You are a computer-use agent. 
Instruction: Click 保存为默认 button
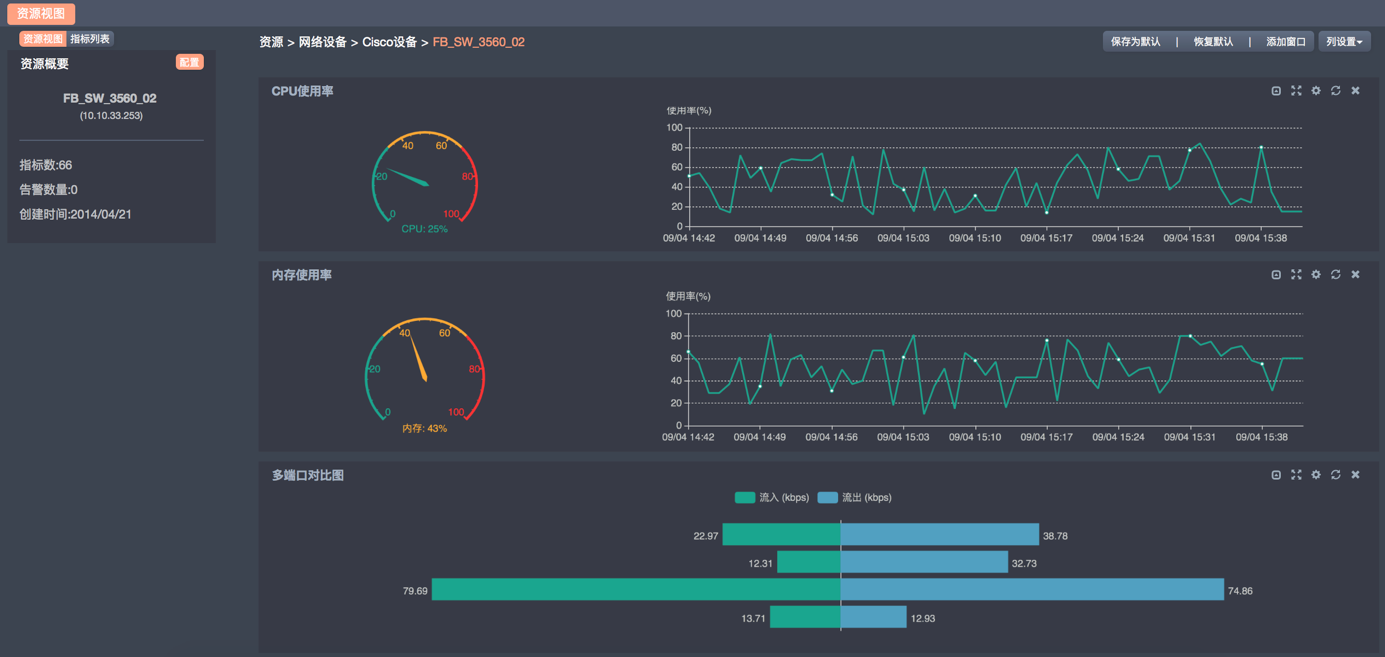pyautogui.click(x=1136, y=42)
